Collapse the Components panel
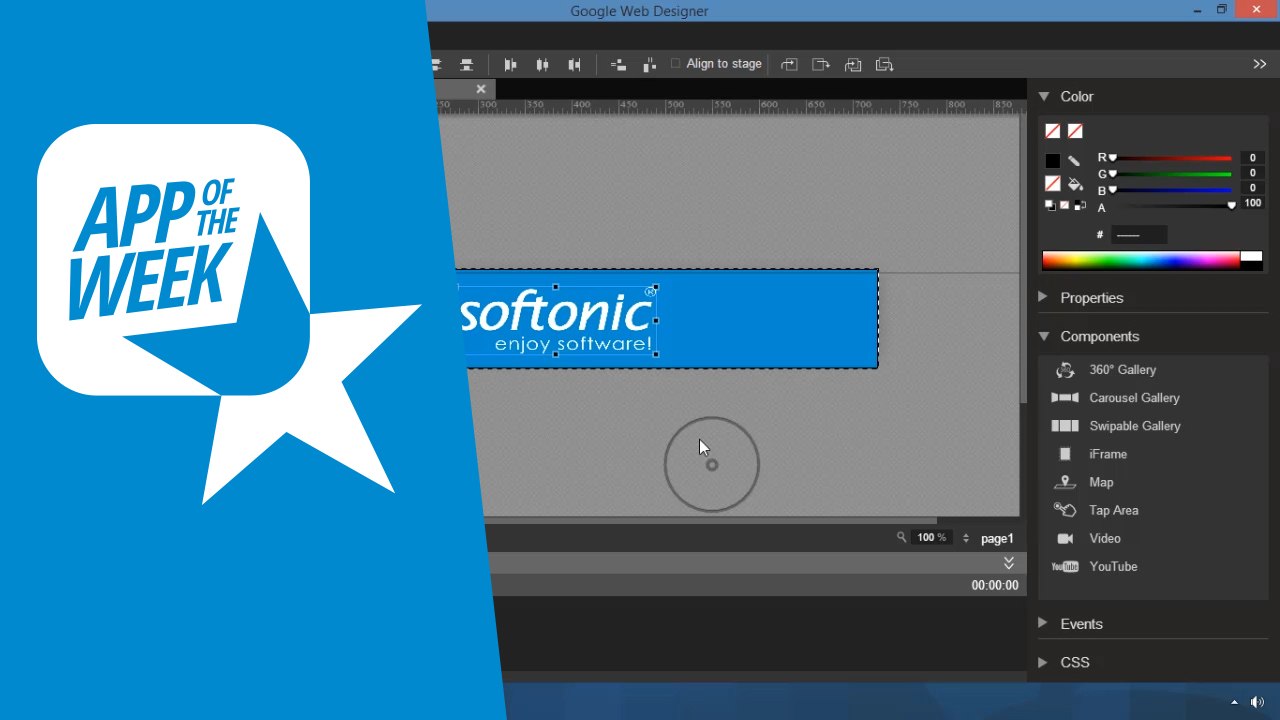The width and height of the screenshot is (1280, 720). coord(1043,336)
